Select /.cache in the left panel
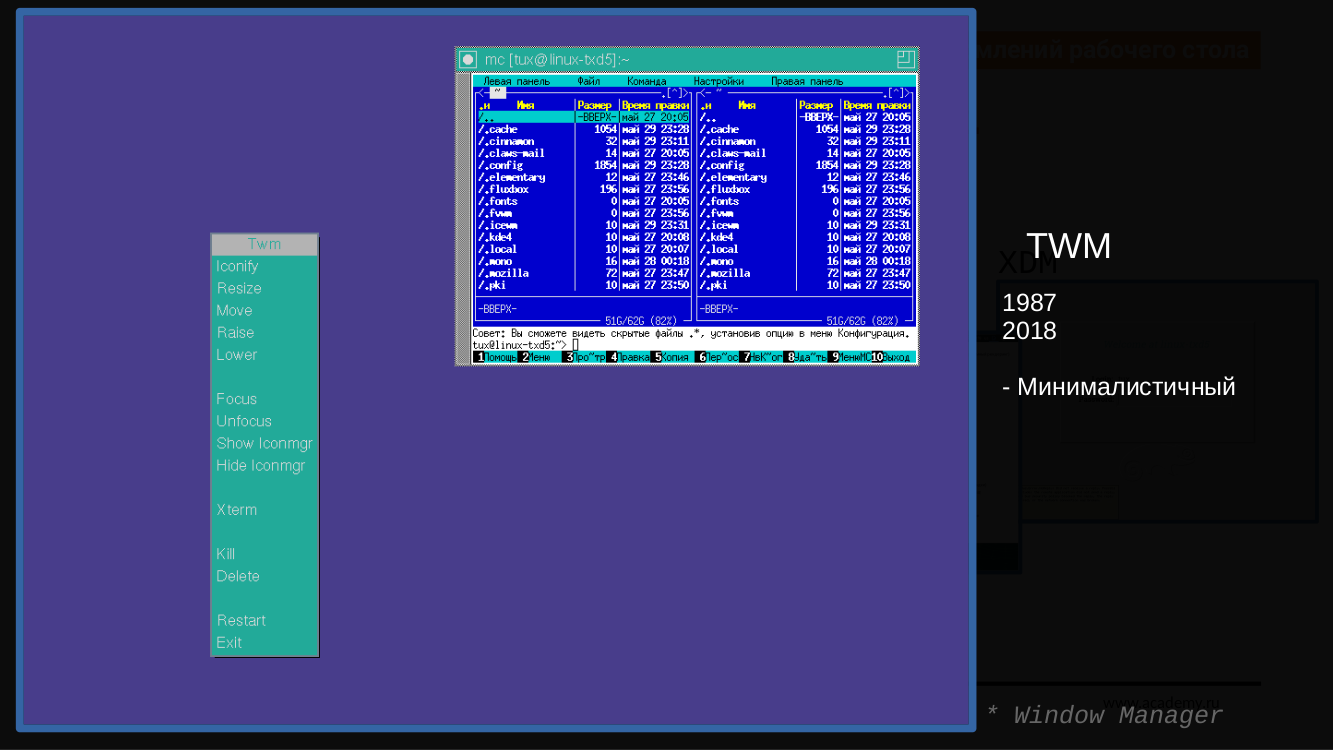Image resolution: width=1333 pixels, height=750 pixels. point(584,129)
